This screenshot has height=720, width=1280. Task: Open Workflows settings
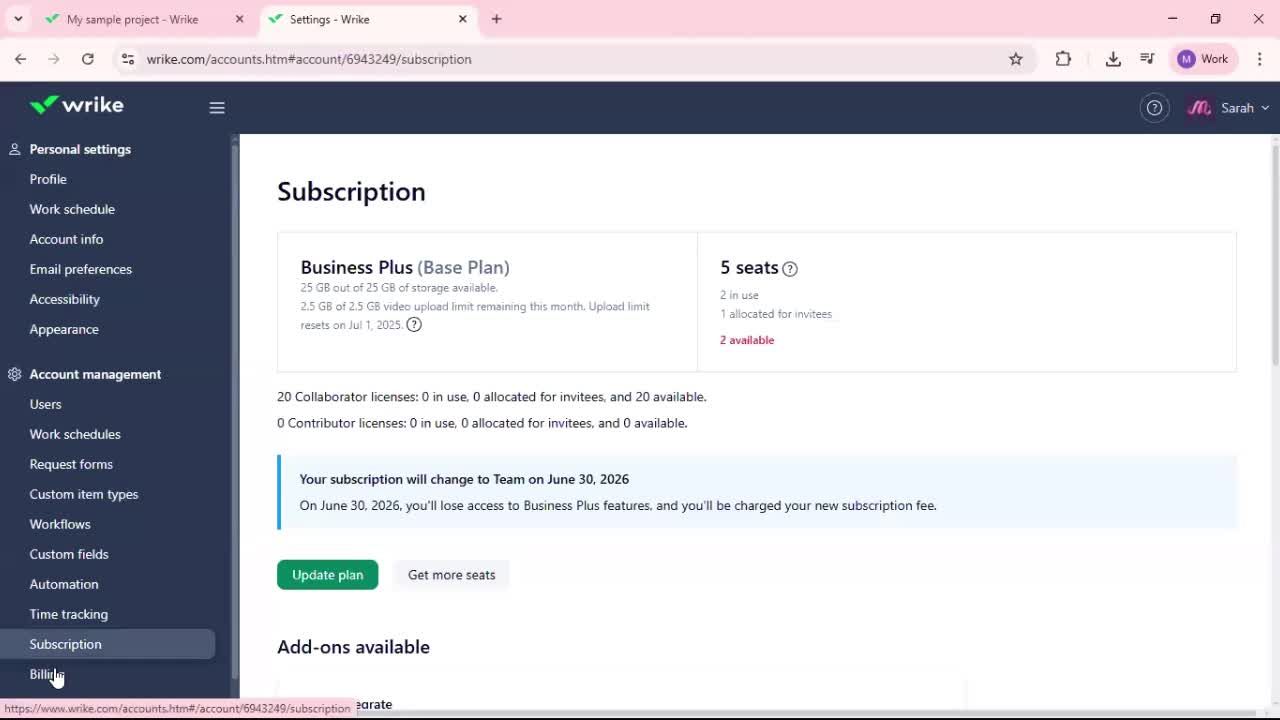coord(60,524)
